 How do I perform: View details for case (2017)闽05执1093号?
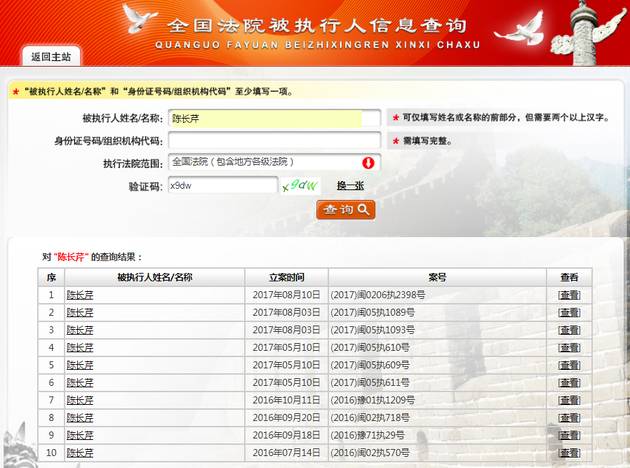(568, 330)
